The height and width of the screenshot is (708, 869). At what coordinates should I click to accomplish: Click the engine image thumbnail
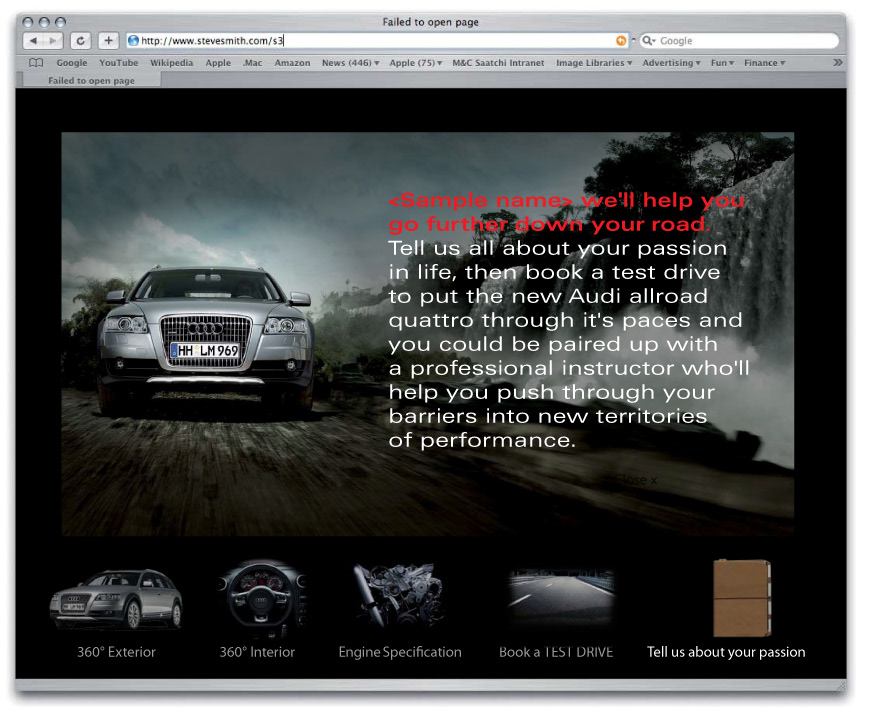point(398,595)
